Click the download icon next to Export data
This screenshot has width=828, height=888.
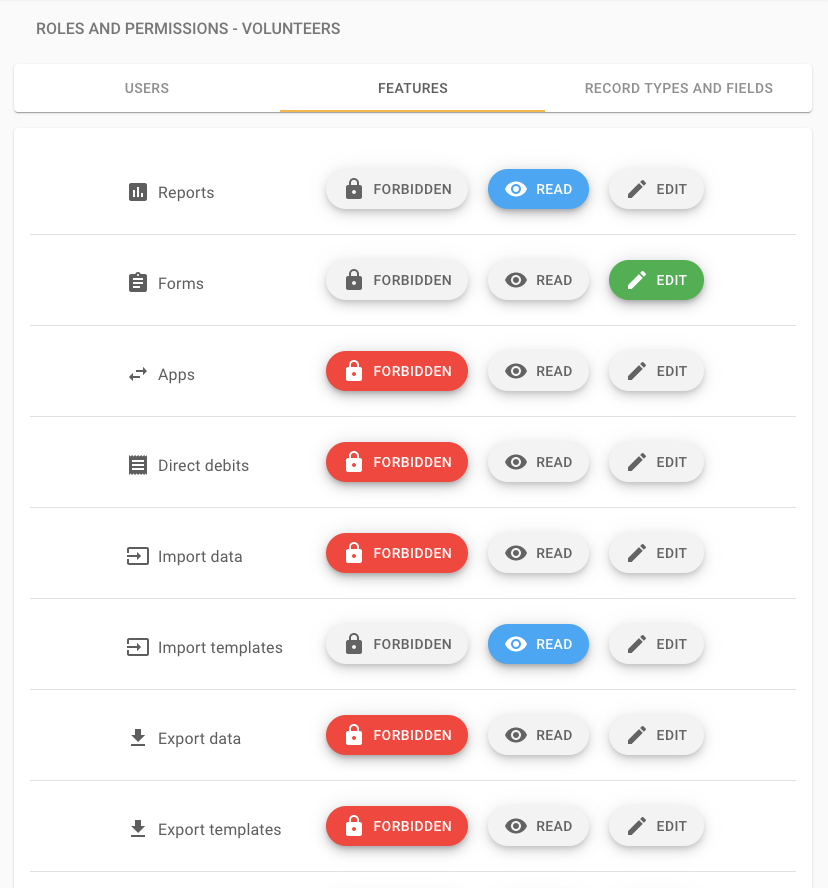(x=137, y=738)
